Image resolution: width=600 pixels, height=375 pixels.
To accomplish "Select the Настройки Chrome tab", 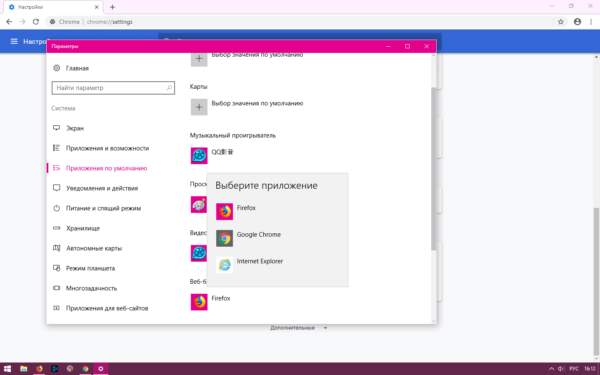I will [x=54, y=7].
